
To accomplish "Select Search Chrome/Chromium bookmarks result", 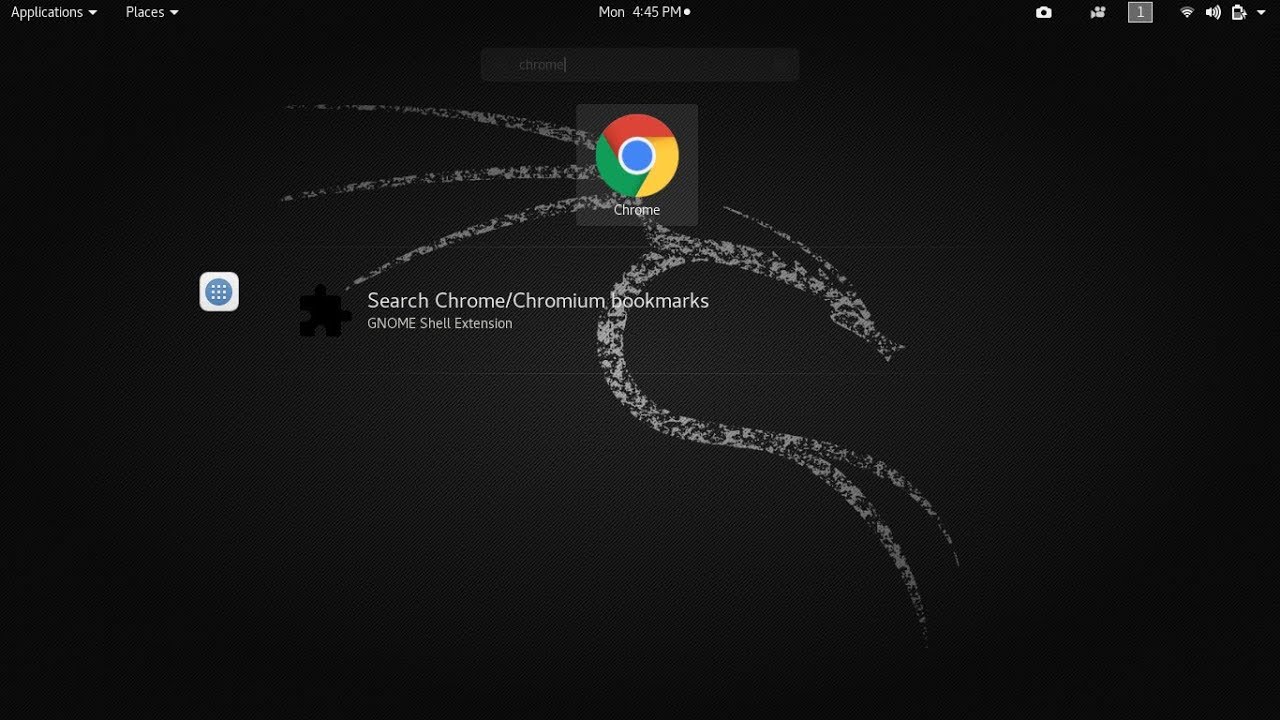I will click(x=538, y=300).
